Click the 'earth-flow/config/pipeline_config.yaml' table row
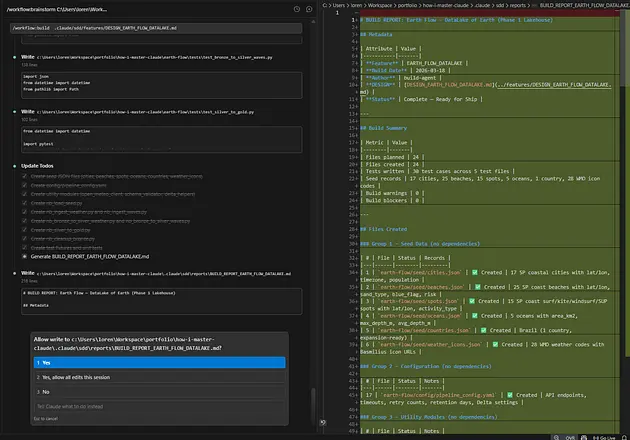This screenshot has width=630, height=440. pos(473,399)
